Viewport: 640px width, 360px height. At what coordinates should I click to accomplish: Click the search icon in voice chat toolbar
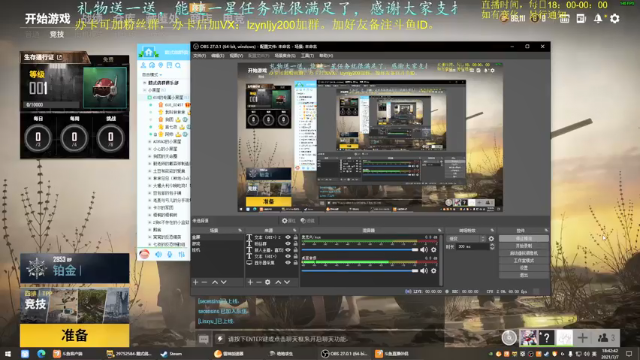[x=178, y=65]
